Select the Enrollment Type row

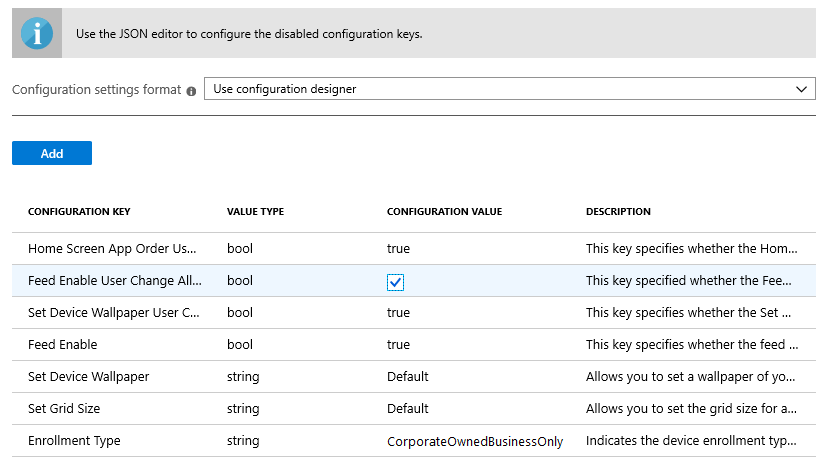click(74, 441)
